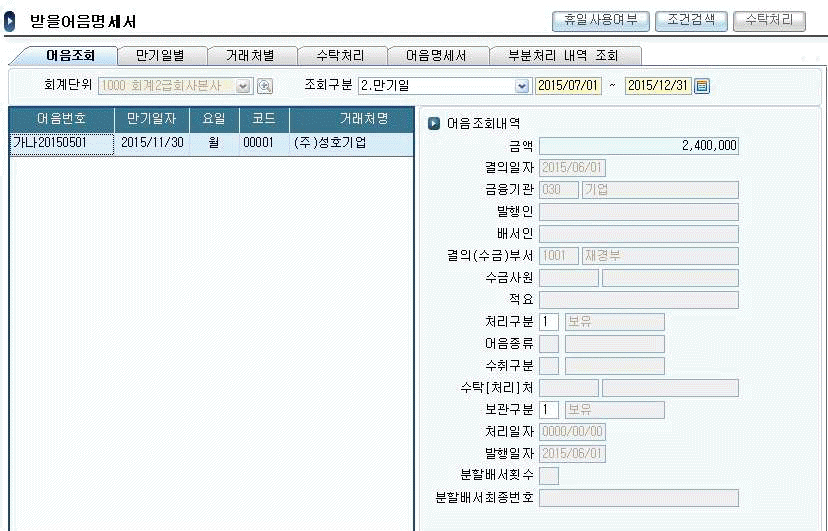
Task: Click the 수탁처리 button at top right
Action: pyautogui.click(x=768, y=20)
